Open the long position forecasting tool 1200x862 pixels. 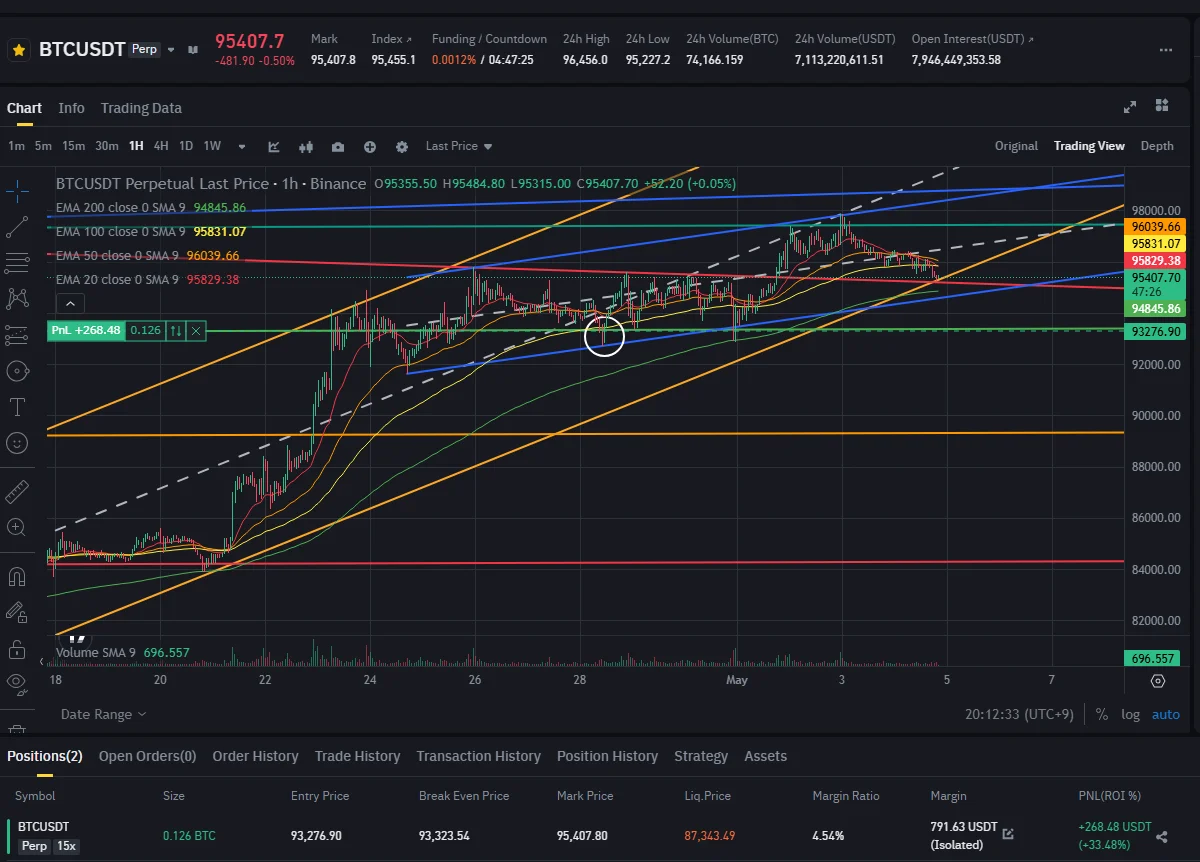(x=17, y=335)
